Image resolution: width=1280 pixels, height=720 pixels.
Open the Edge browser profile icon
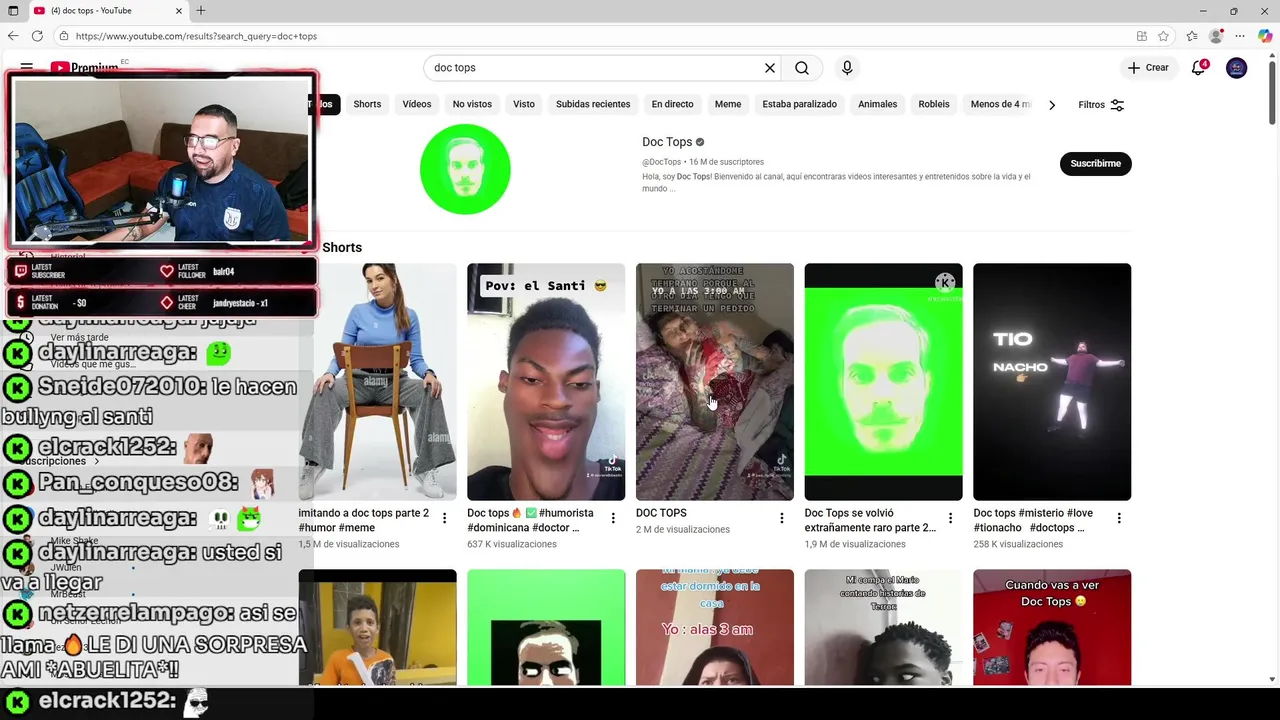[1216, 36]
